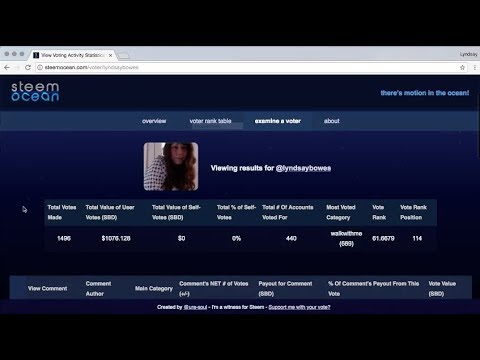Click the lyndsaybowes profile picture
Image resolution: width=480 pixels, height=360 pixels.
(171, 167)
